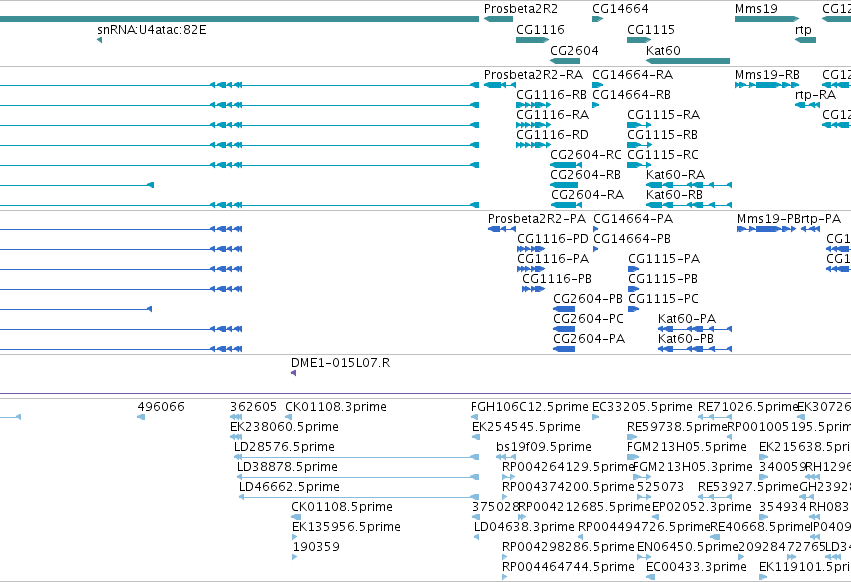
Task: Select the snRNA:U4atac:82E label
Action: coord(151,29)
